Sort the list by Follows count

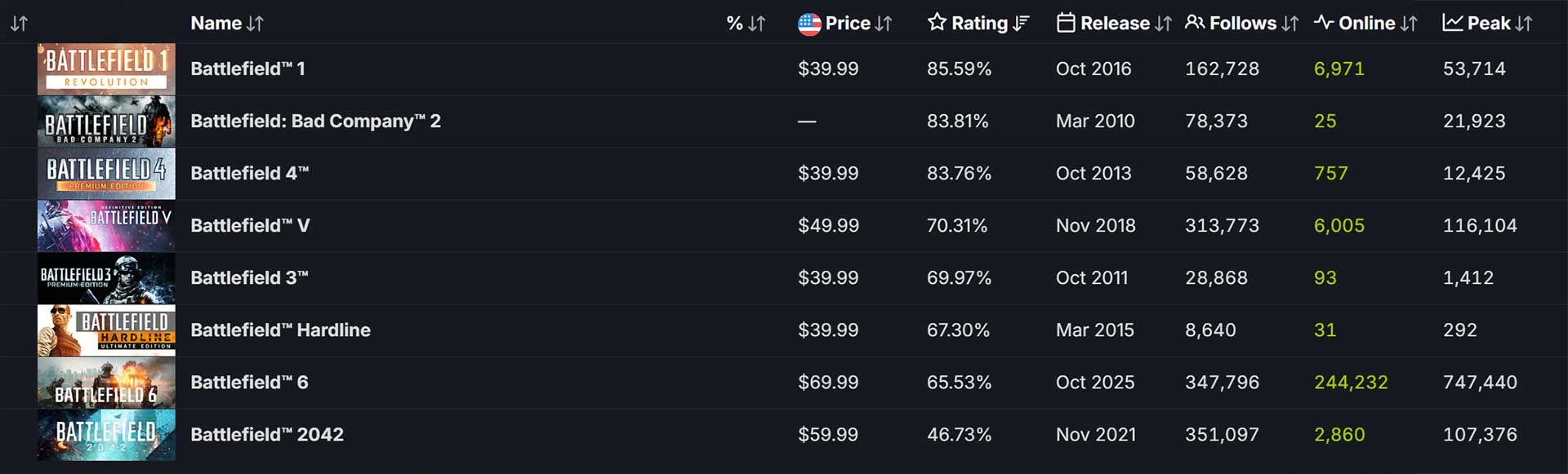tap(1290, 24)
